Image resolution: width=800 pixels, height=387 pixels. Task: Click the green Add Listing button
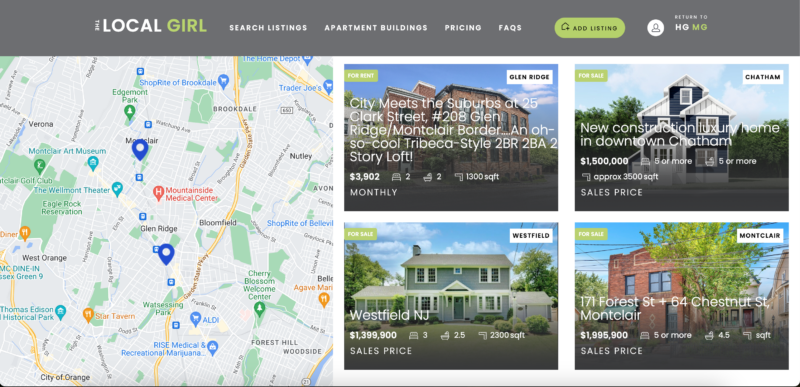[x=589, y=28]
